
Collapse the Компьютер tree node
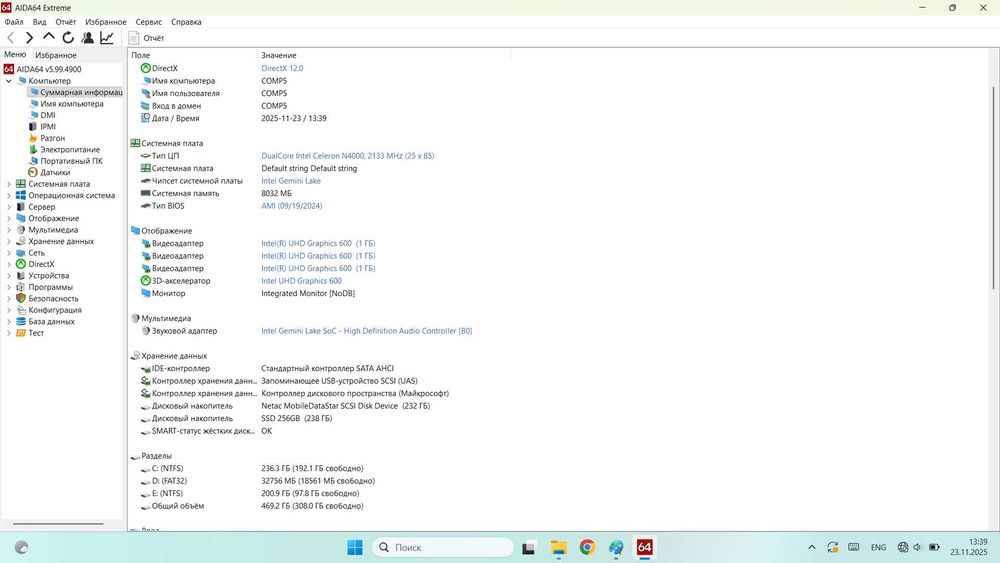(x=8, y=81)
